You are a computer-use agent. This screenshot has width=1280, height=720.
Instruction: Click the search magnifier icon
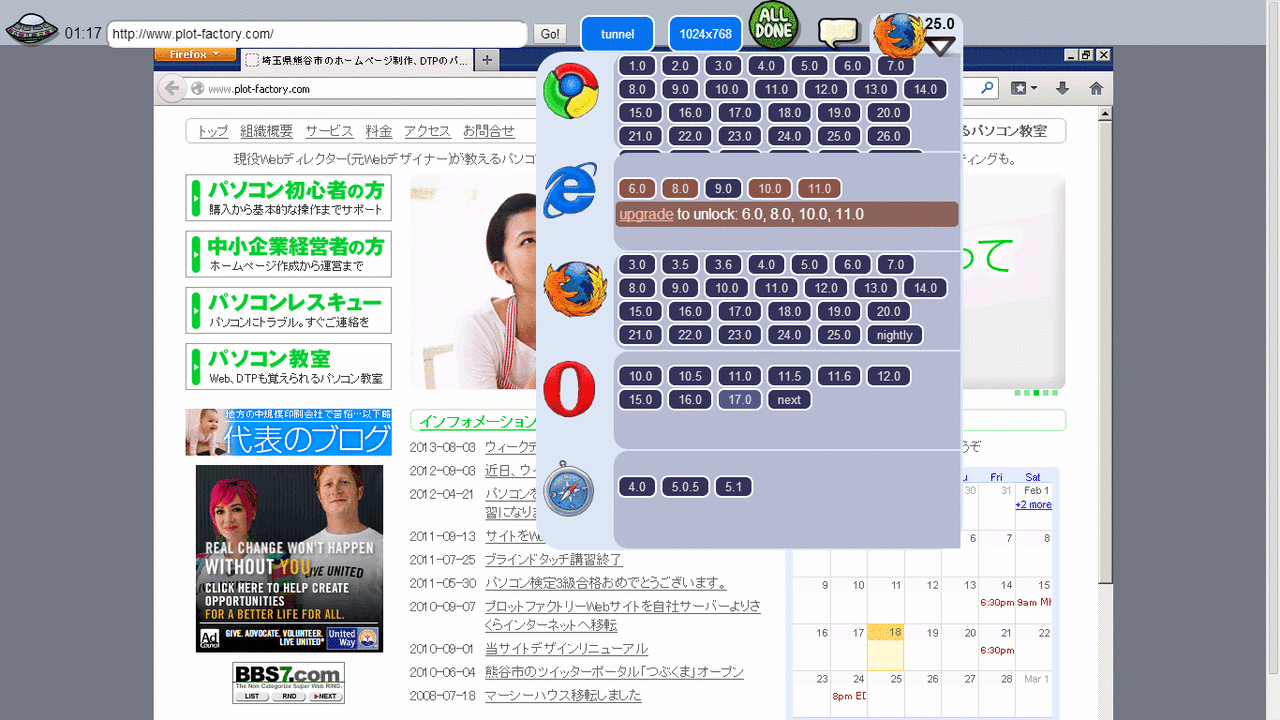(987, 89)
